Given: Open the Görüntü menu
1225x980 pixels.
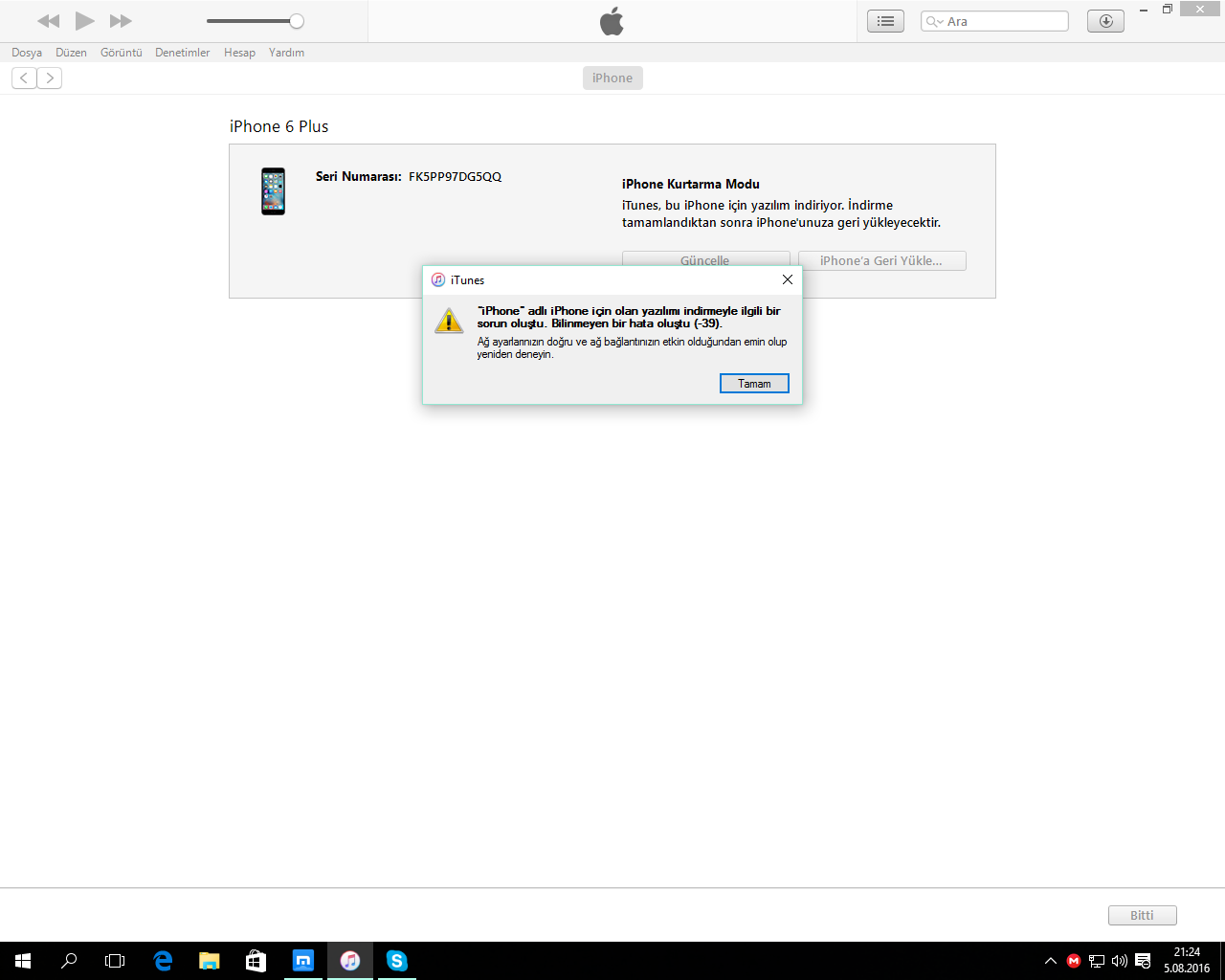Looking at the screenshot, I should coord(122,53).
